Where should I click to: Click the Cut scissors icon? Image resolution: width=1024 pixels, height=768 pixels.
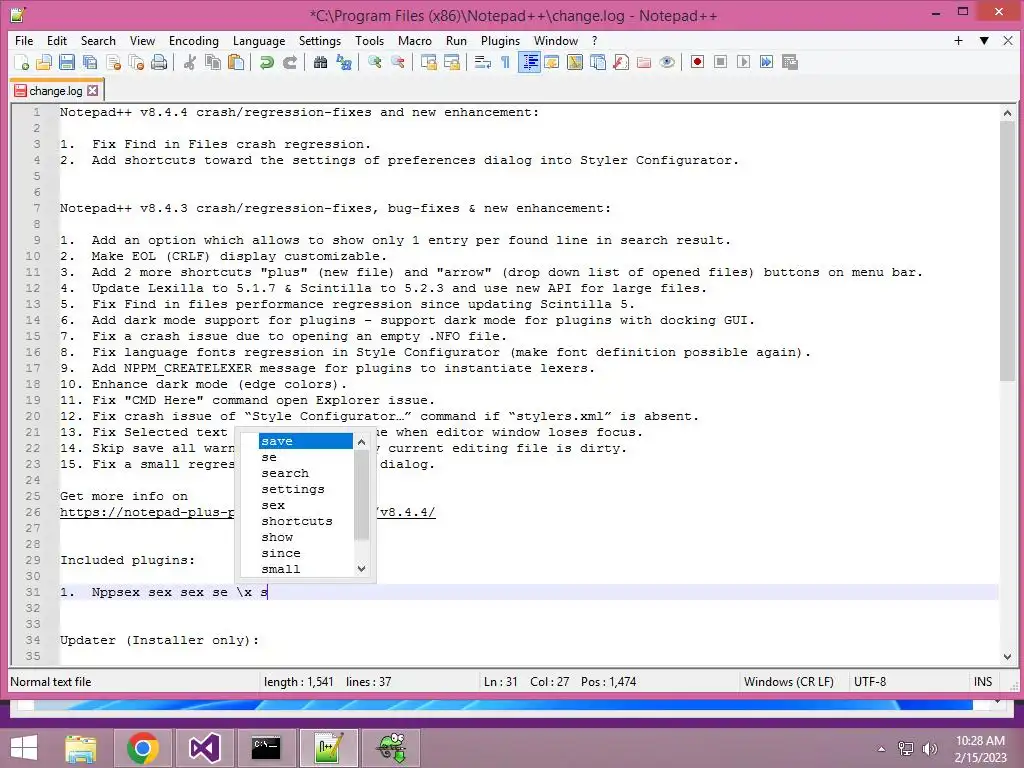point(190,62)
